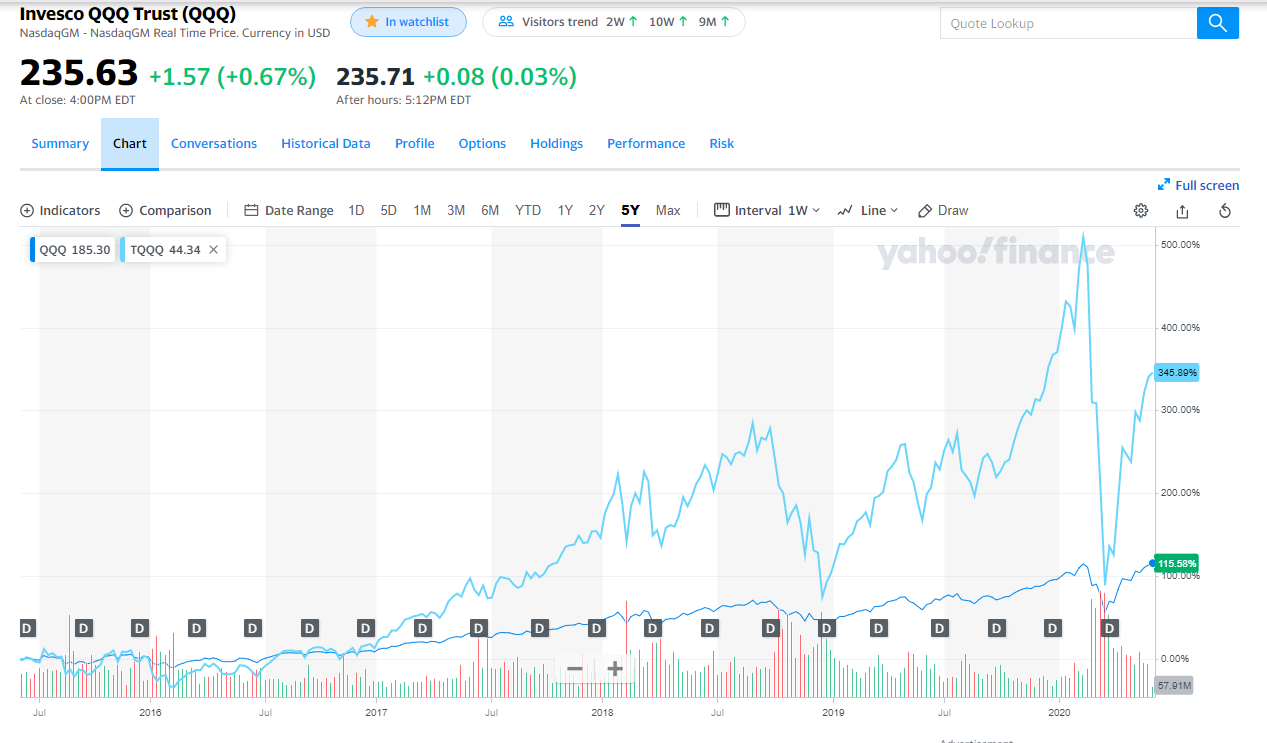Click the blue search magnifier button
This screenshot has width=1267, height=743.
point(1217,23)
